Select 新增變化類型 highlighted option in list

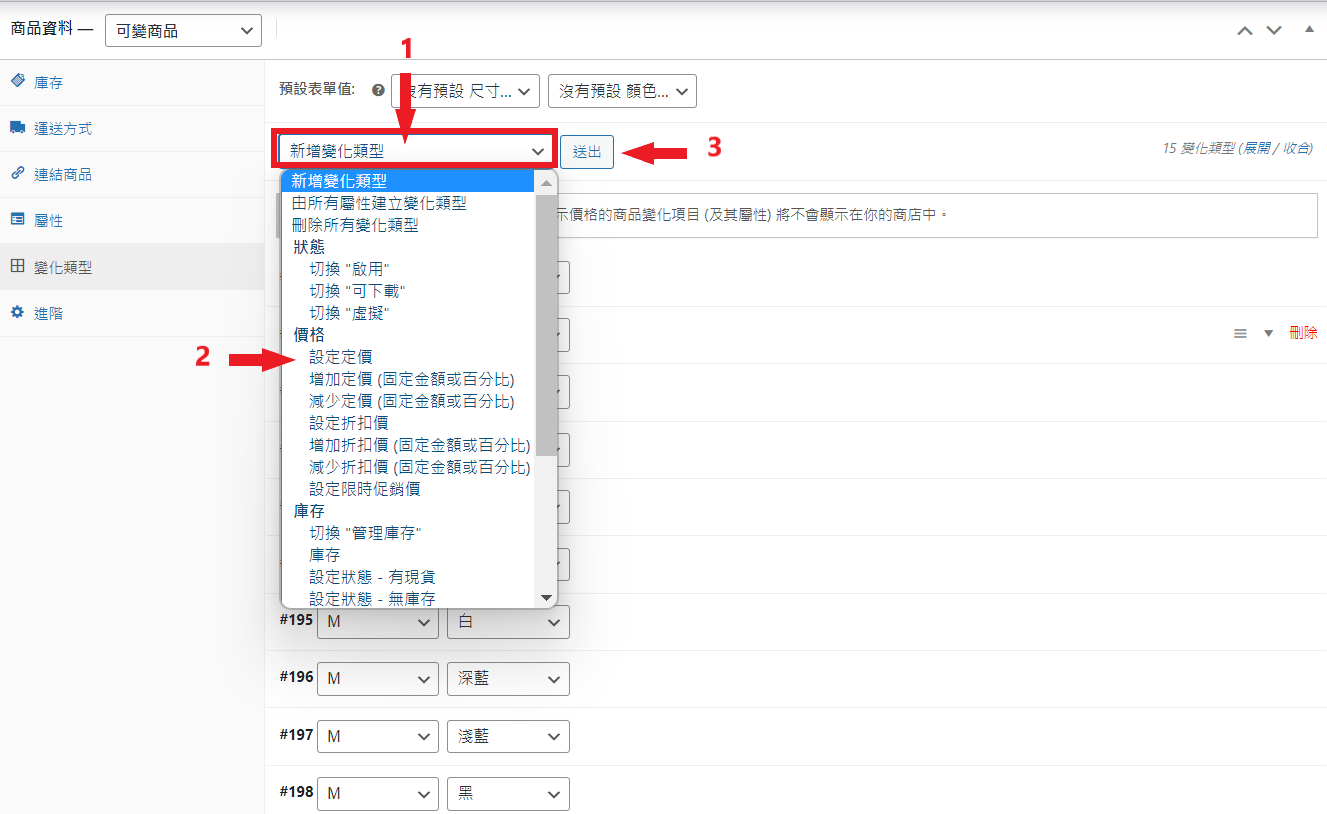point(408,181)
